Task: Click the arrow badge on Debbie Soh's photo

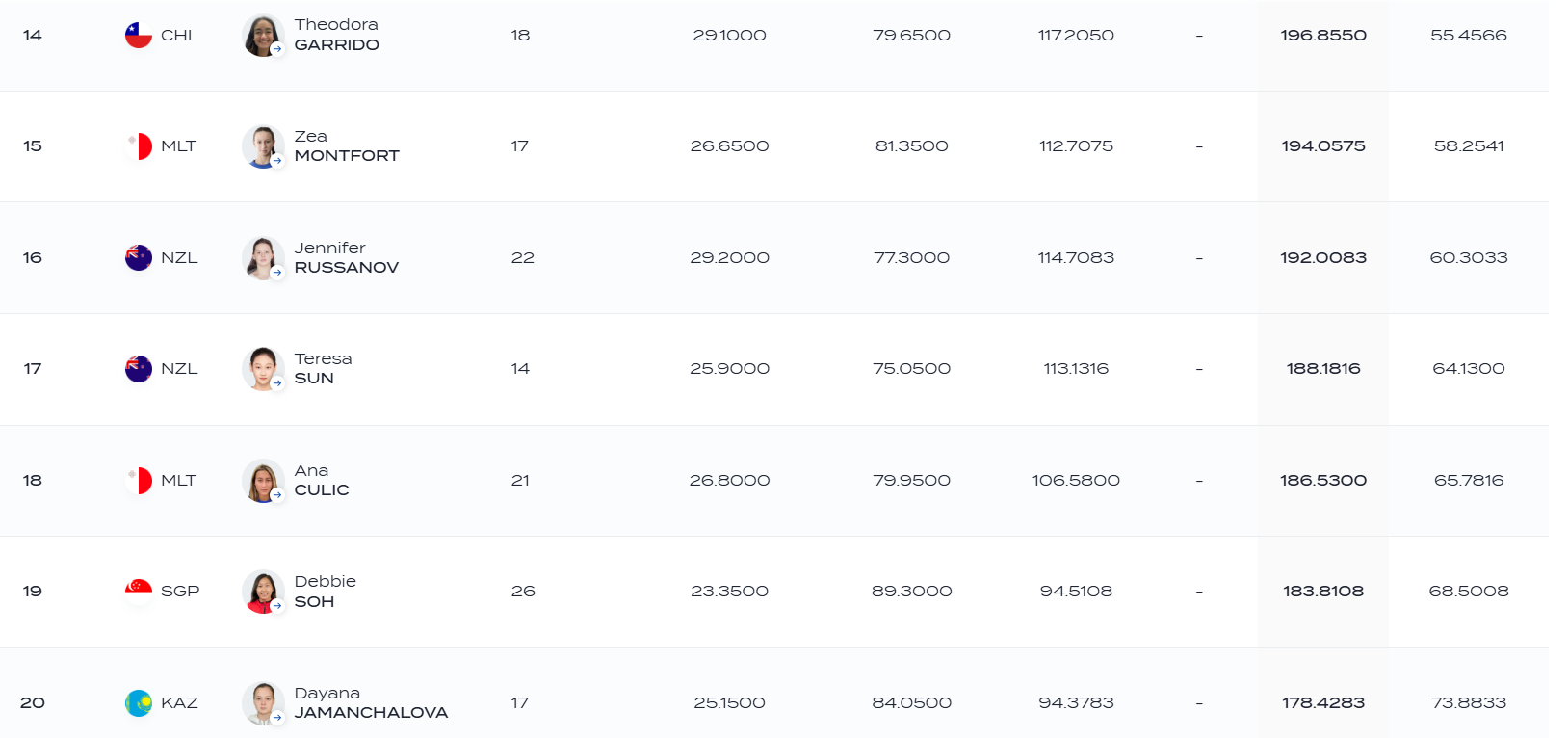Action: pyautogui.click(x=277, y=606)
